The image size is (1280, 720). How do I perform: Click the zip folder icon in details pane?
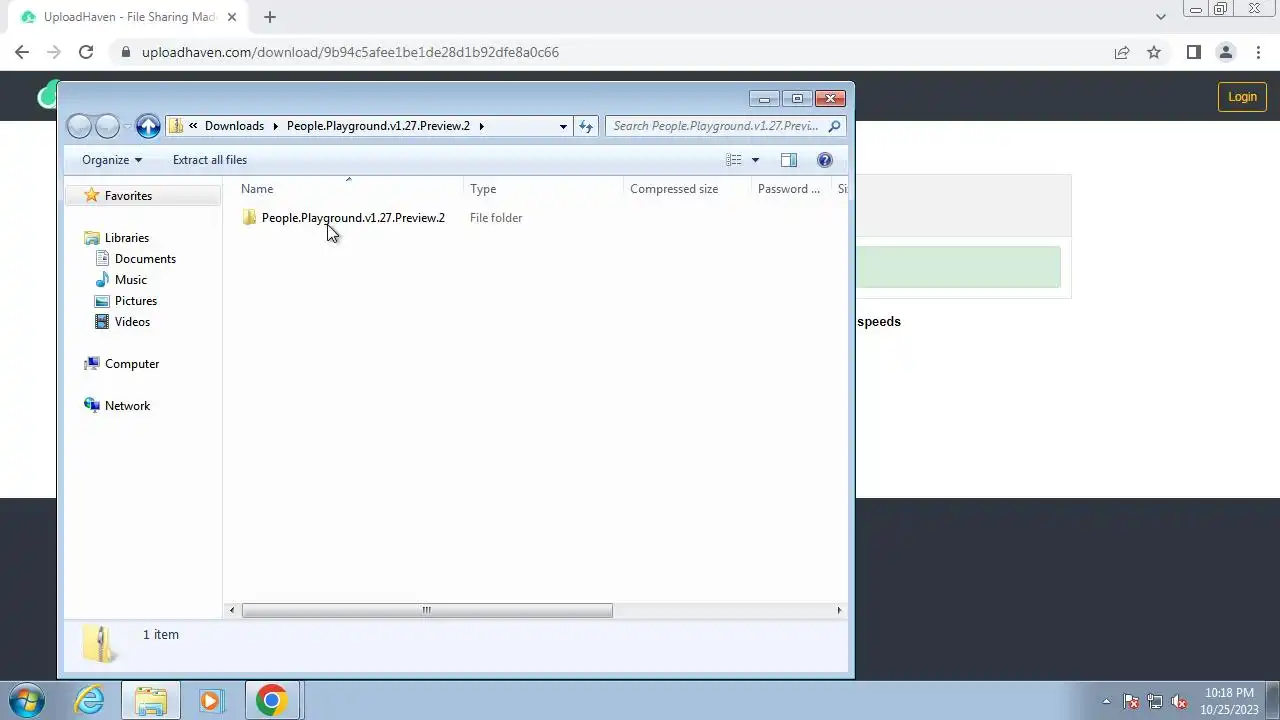point(100,644)
